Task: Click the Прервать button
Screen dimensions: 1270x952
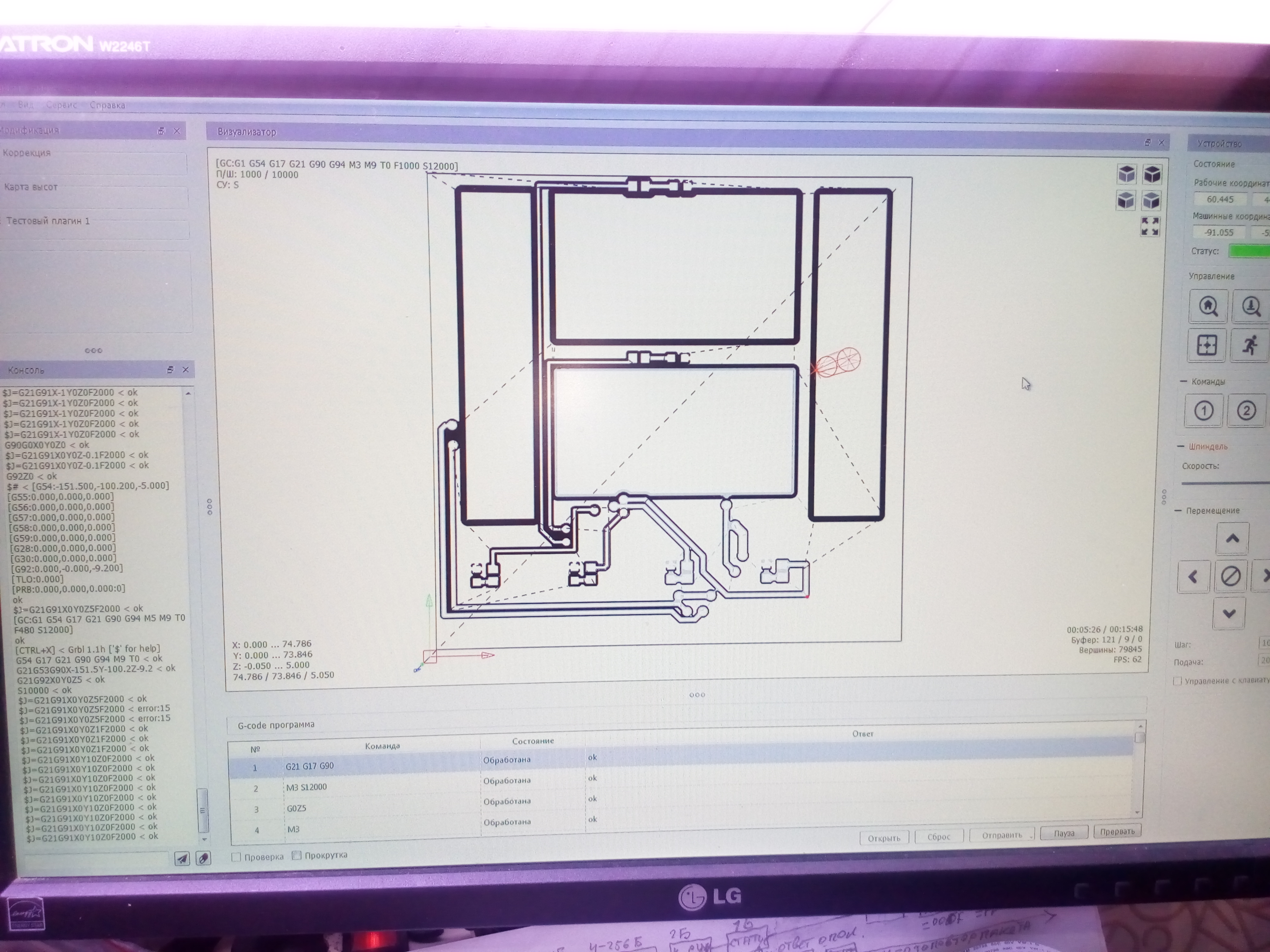Action: (x=1117, y=831)
